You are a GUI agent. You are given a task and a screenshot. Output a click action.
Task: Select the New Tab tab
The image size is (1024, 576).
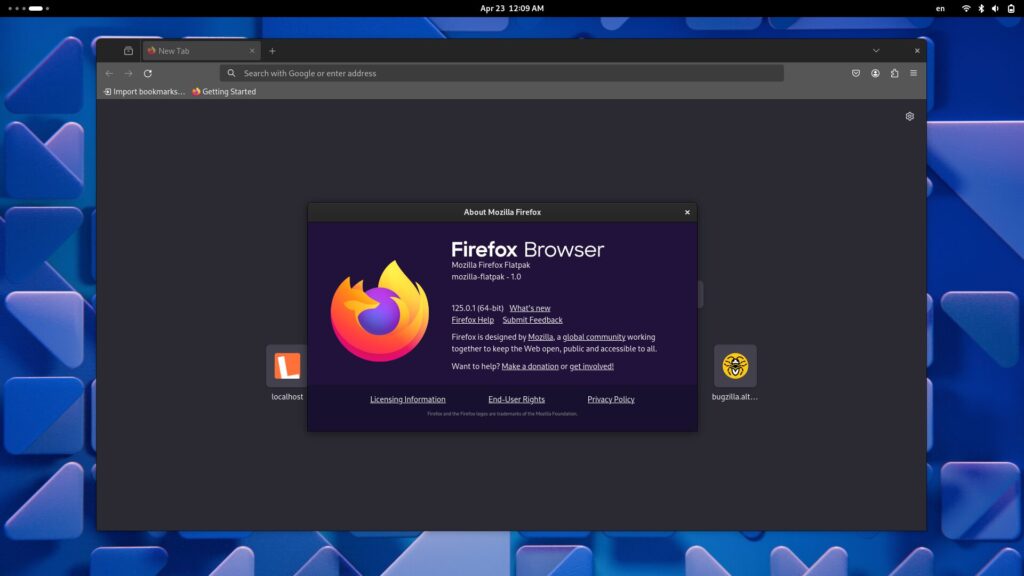pos(190,50)
